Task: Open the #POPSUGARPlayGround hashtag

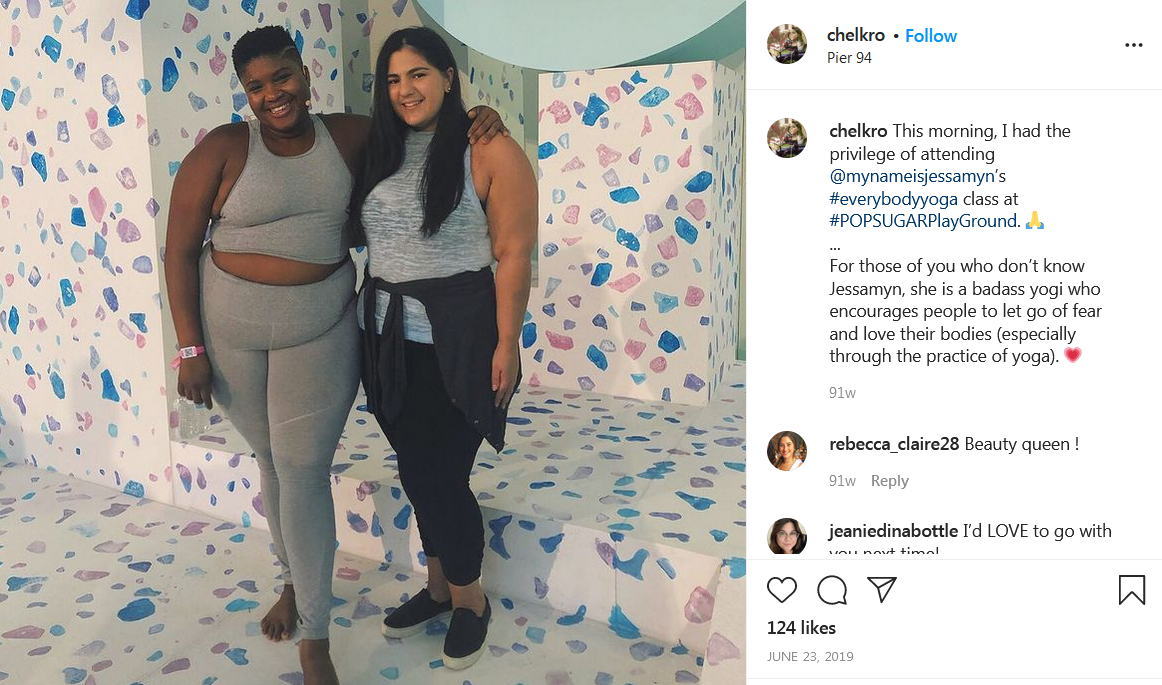Action: [x=923, y=221]
